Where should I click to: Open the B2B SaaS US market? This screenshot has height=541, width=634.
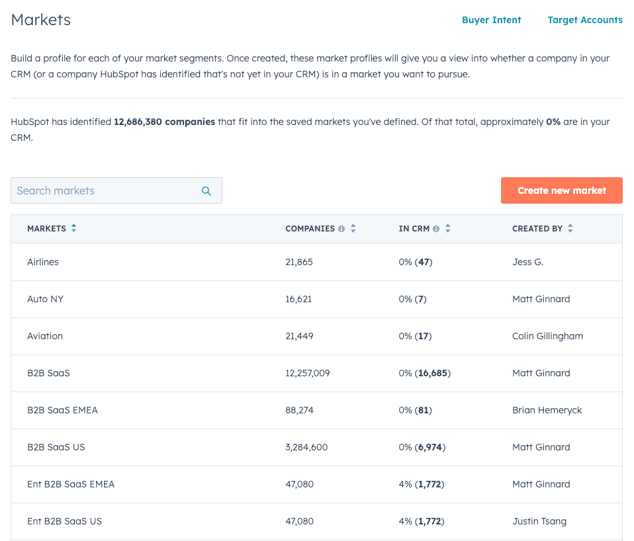(x=56, y=447)
